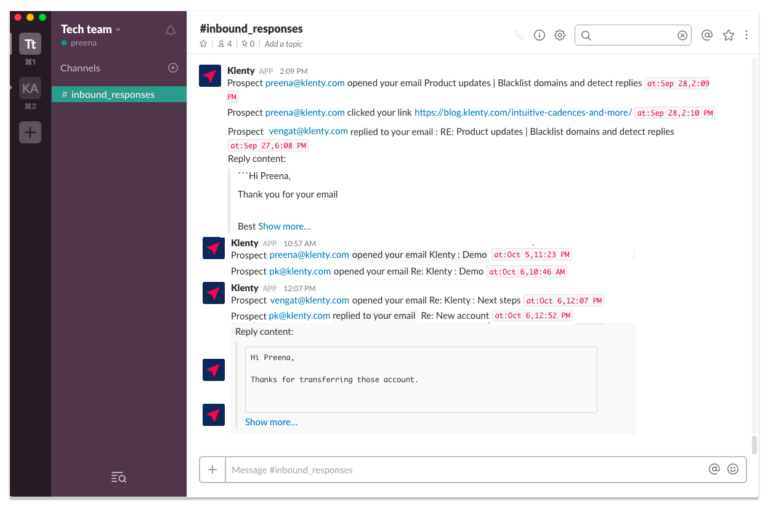Open attachment plus button in message box
768x509 pixels.
click(212, 470)
